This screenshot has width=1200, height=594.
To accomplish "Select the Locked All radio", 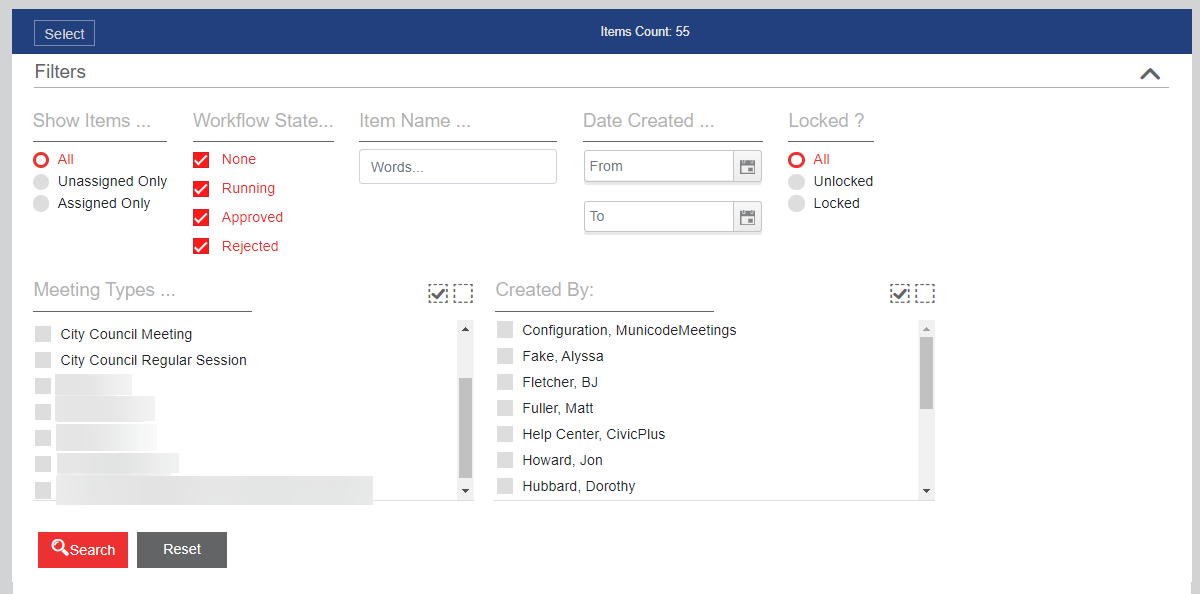I will [x=797, y=160].
